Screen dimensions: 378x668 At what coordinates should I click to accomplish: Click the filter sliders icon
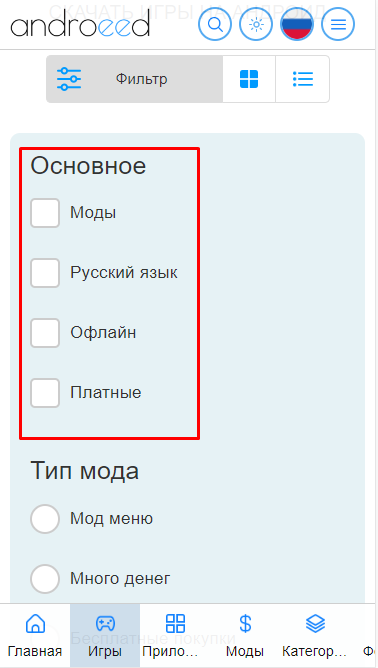click(69, 79)
